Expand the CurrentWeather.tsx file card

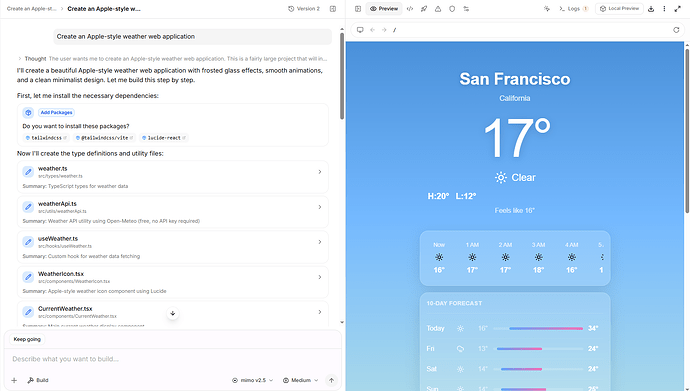320,312
